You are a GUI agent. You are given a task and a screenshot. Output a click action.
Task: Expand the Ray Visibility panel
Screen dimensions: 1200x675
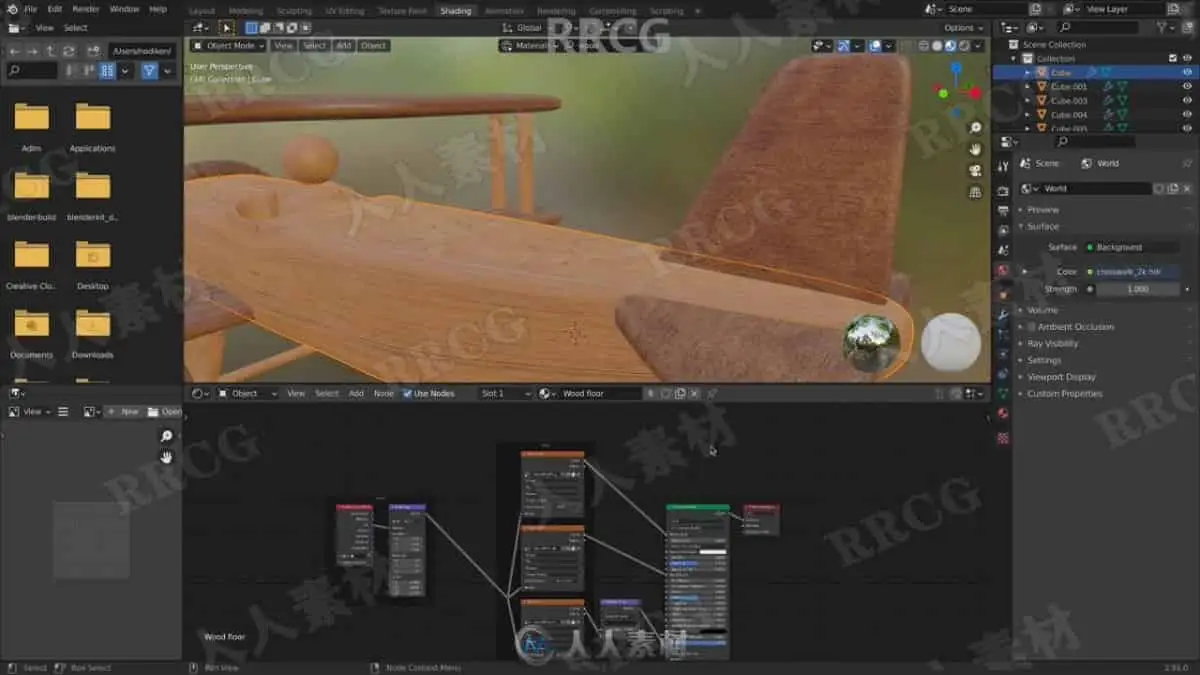click(x=1052, y=344)
